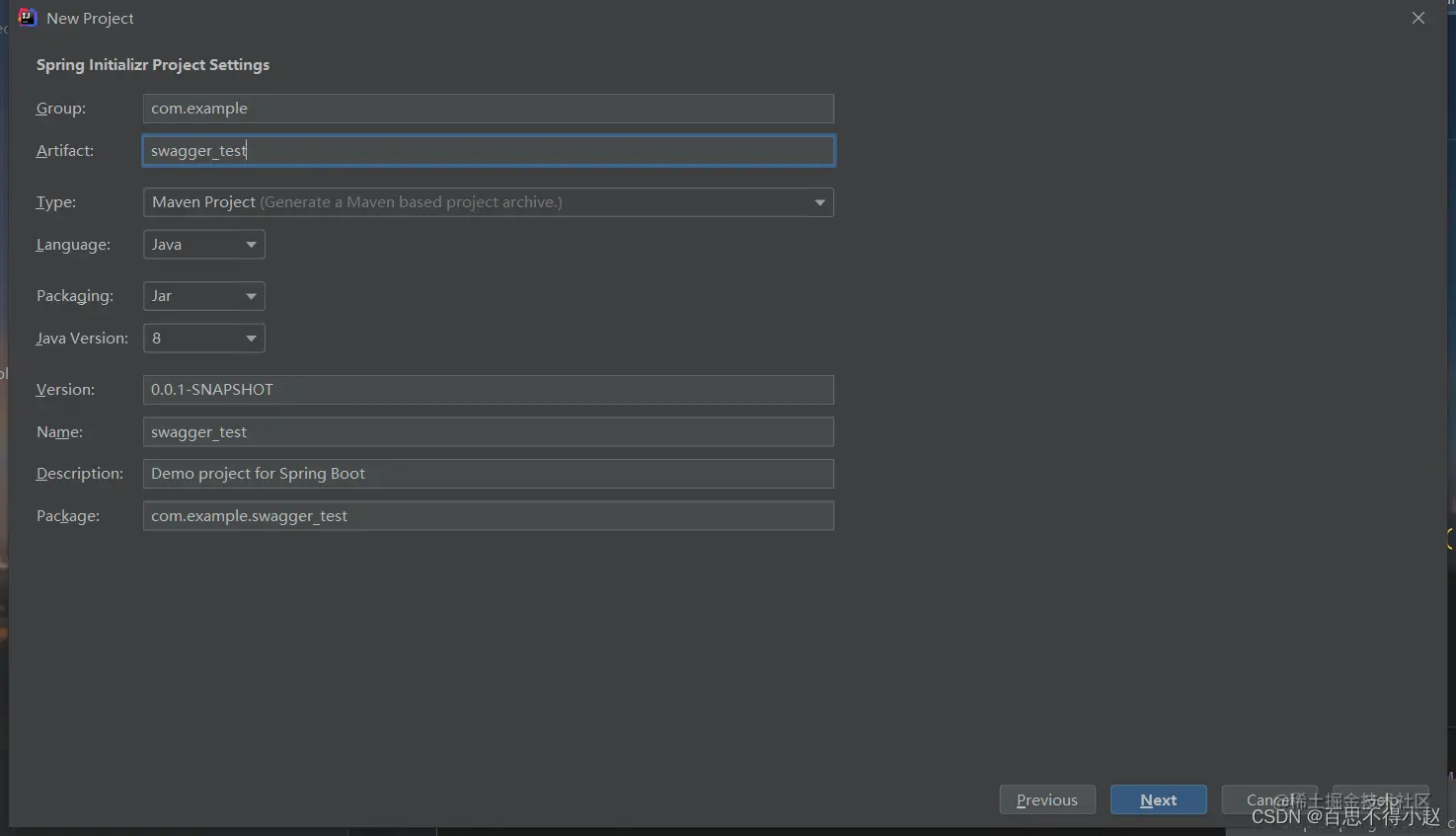
Task: Proceed with the Next button
Action: [1159, 799]
